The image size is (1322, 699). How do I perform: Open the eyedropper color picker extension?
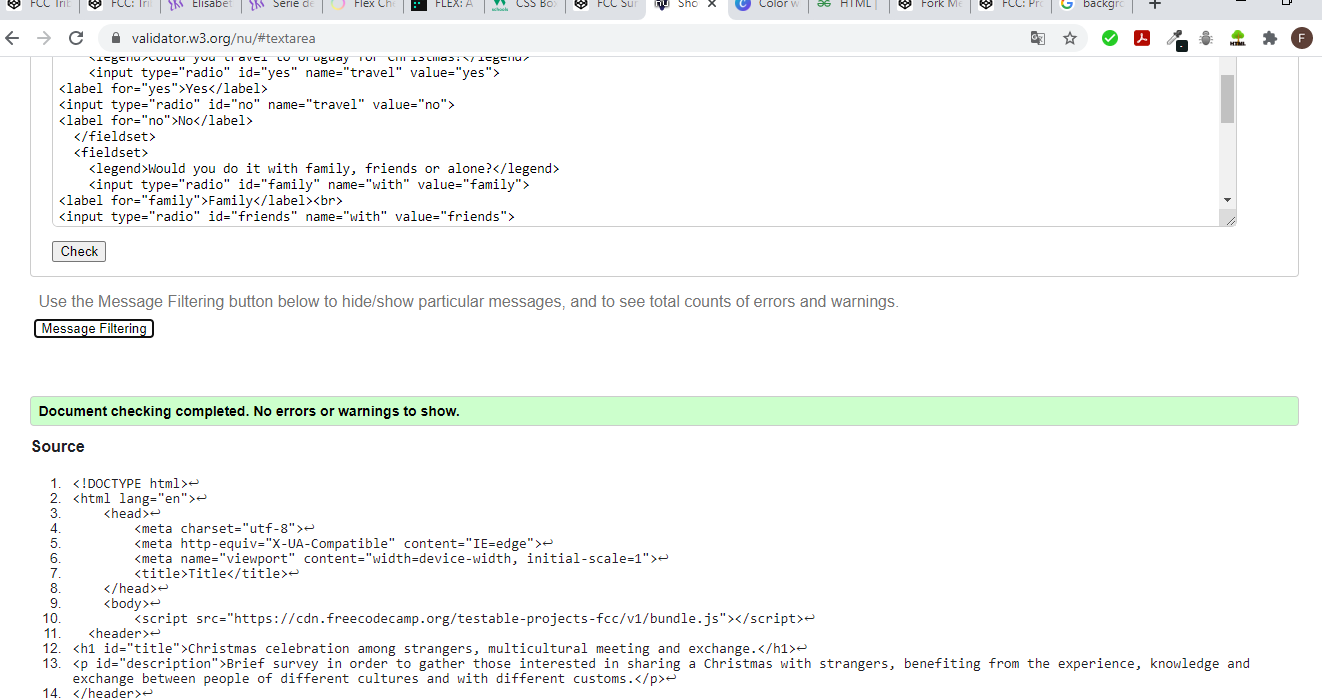coord(1176,39)
